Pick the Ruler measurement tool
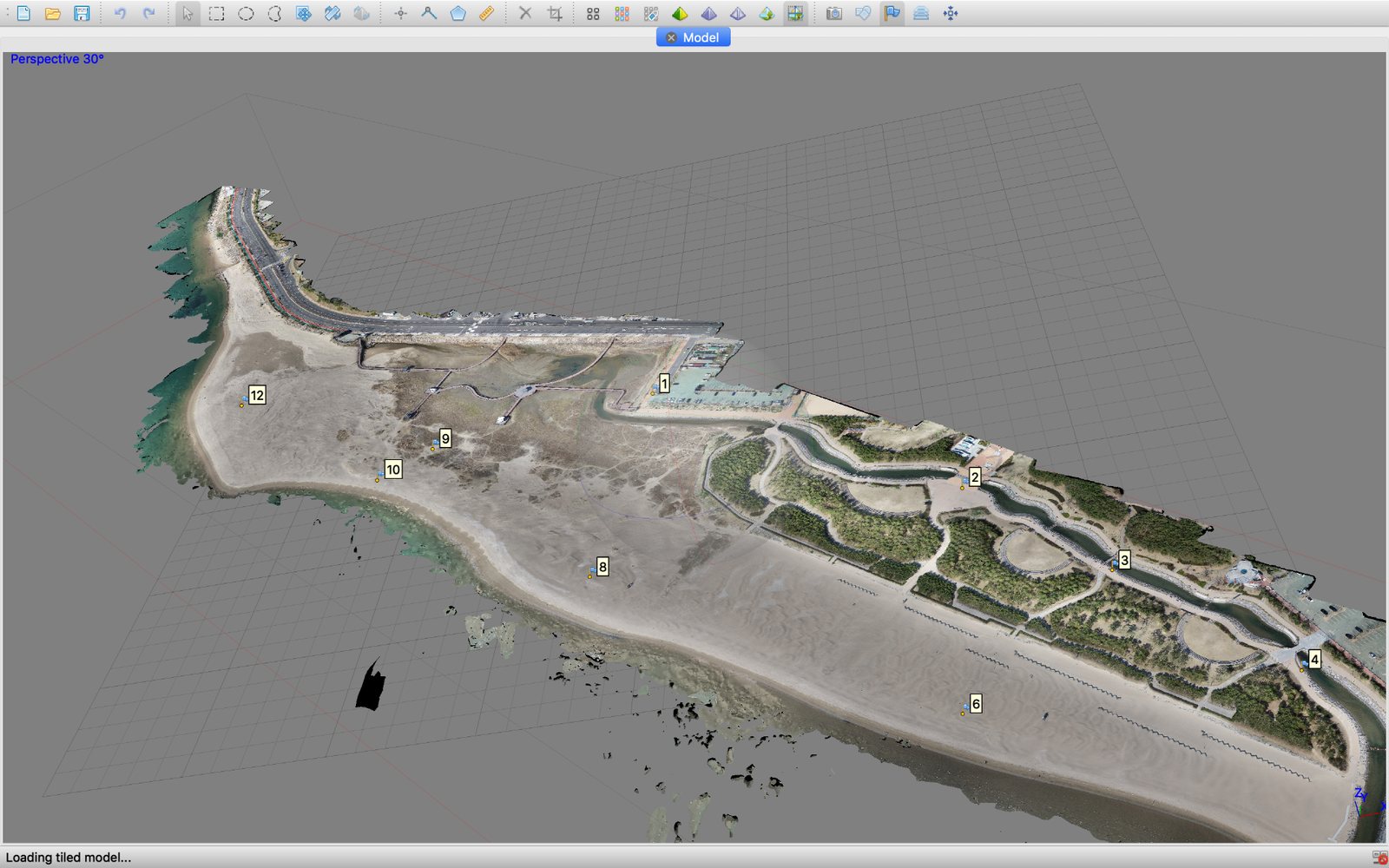Screen dimensions: 1389x868 [x=487, y=13]
